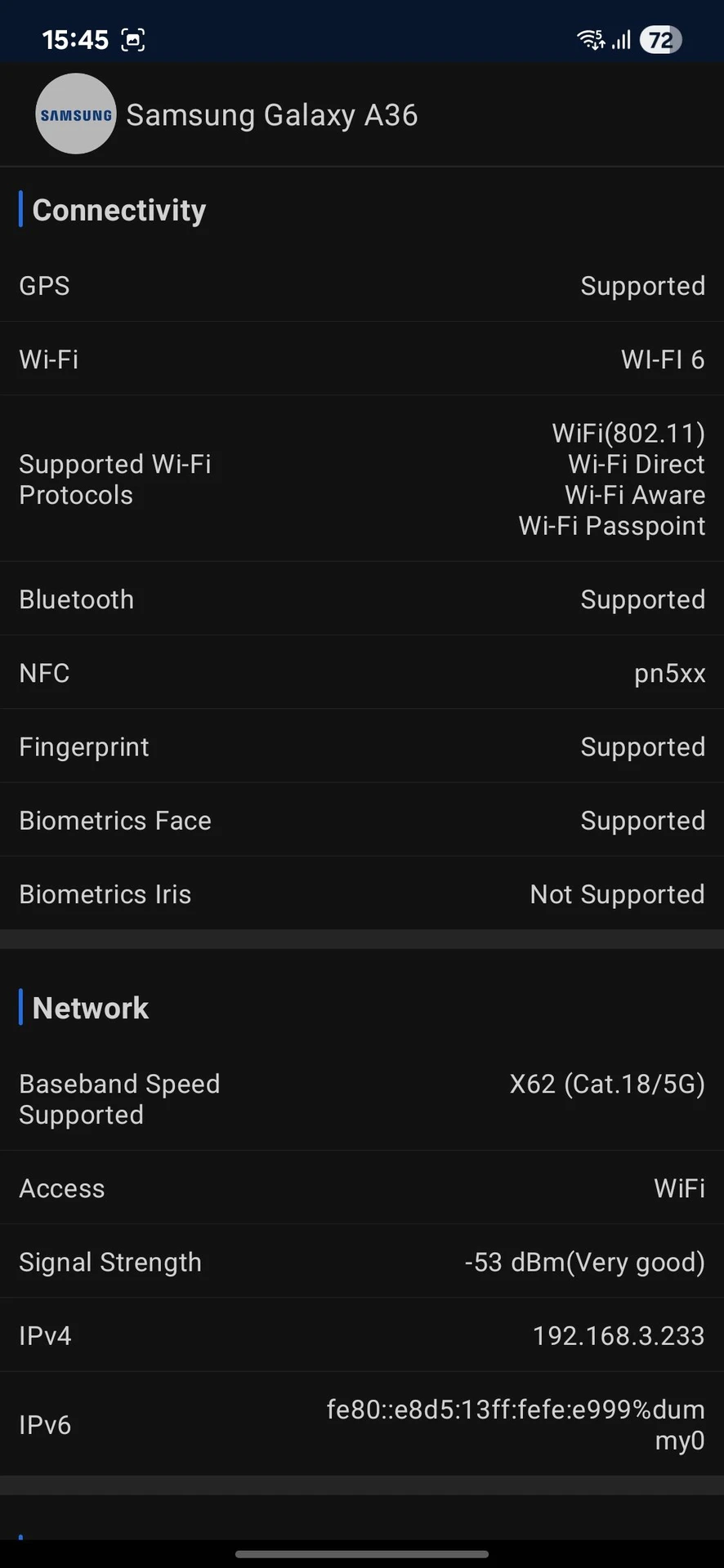Viewport: 724px width, 1568px height.
Task: Open the GPS row
Action: (362, 286)
